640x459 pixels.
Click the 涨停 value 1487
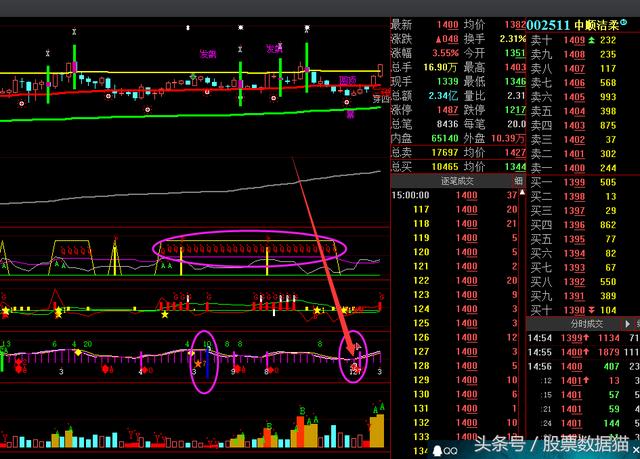pos(447,110)
